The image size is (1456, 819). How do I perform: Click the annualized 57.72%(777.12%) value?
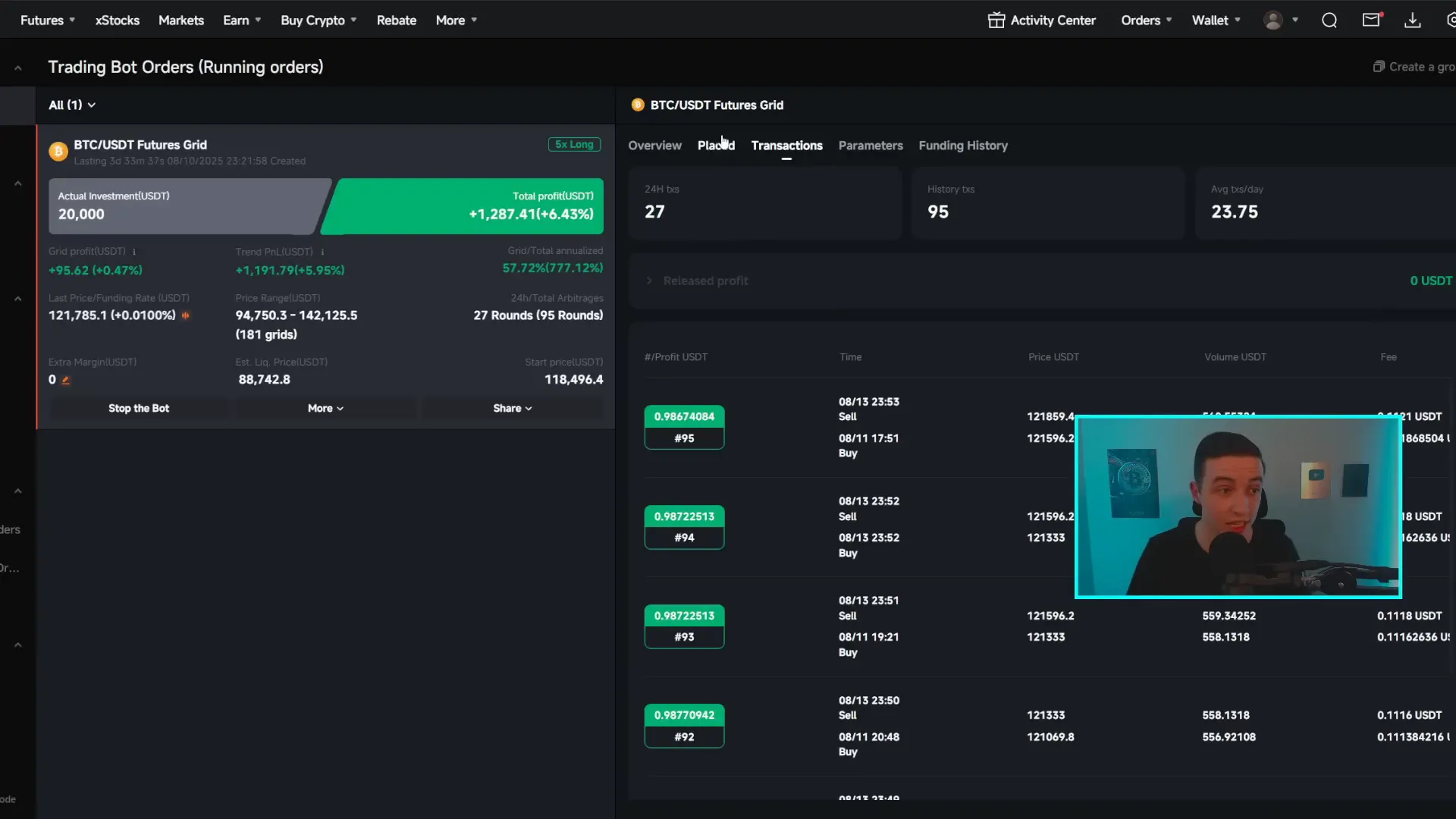[x=553, y=268]
